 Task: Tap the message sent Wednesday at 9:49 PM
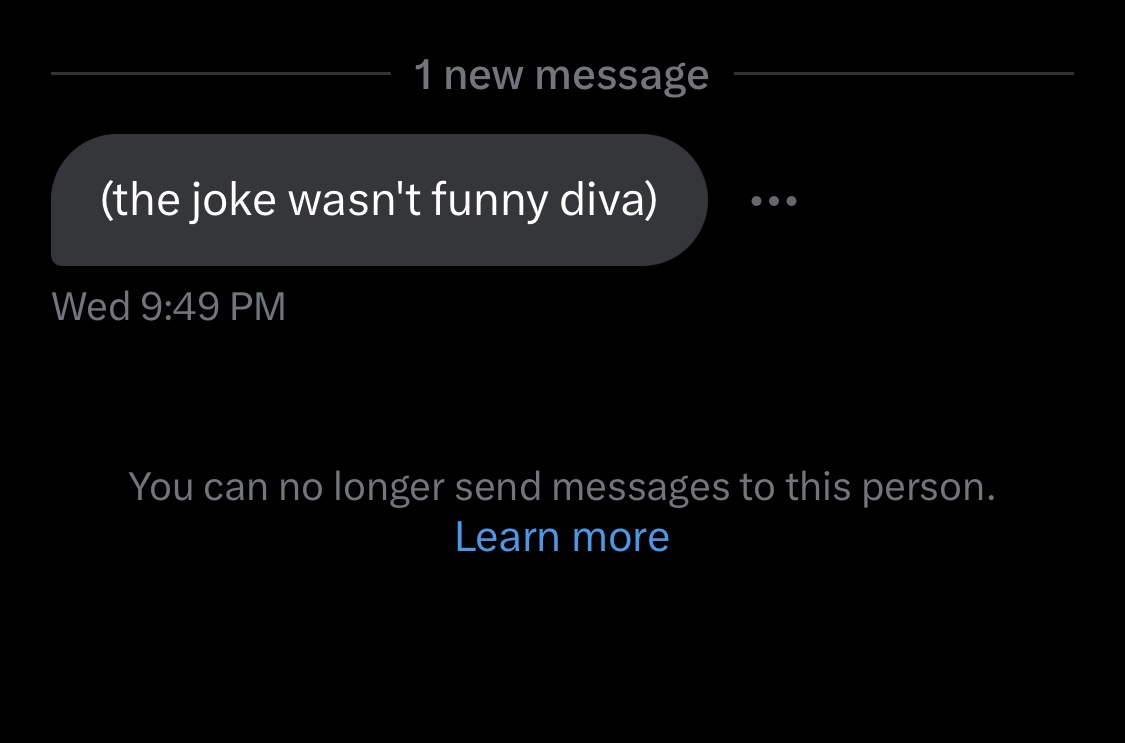tap(379, 200)
